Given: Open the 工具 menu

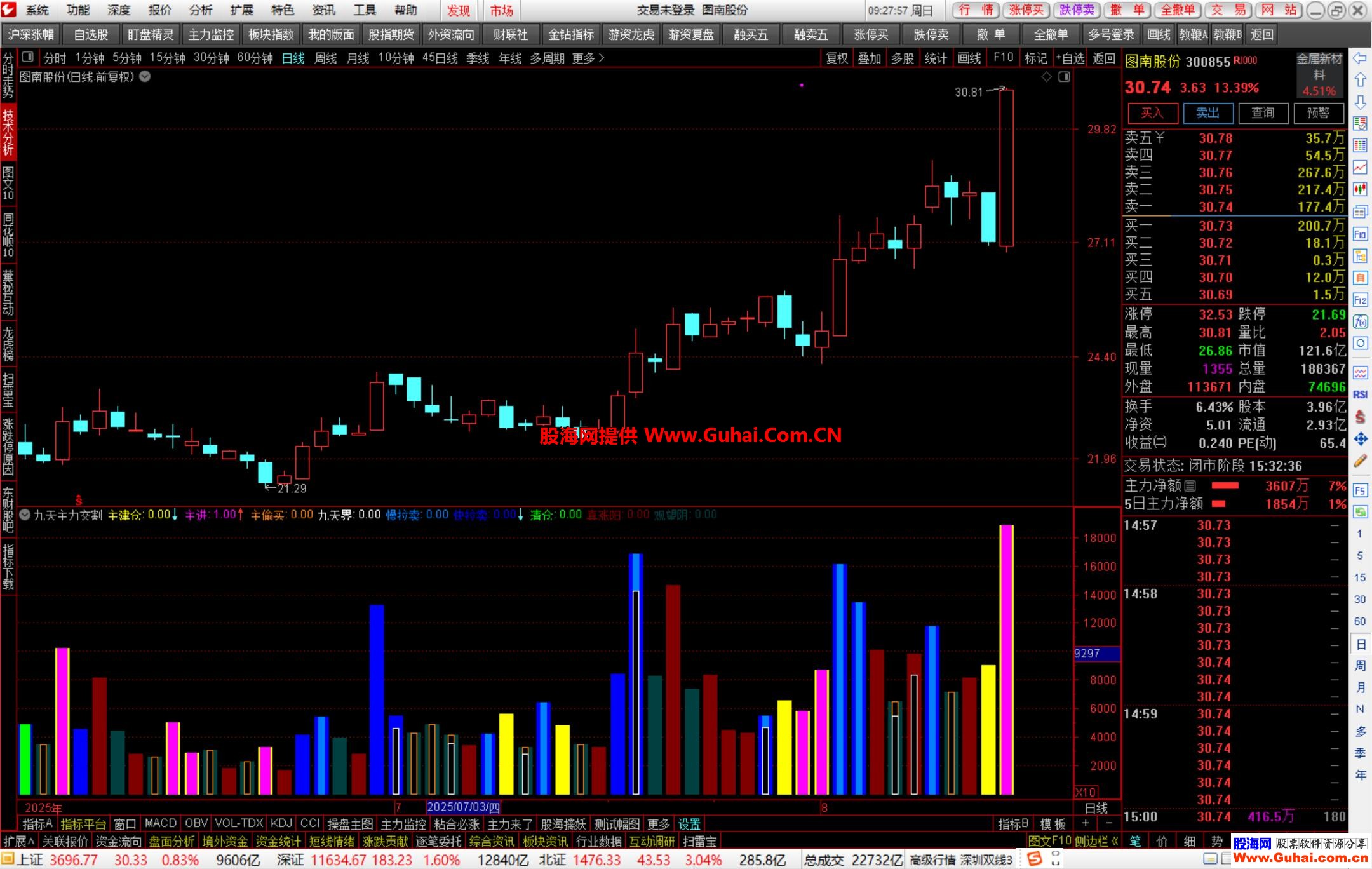Looking at the screenshot, I should (365, 10).
